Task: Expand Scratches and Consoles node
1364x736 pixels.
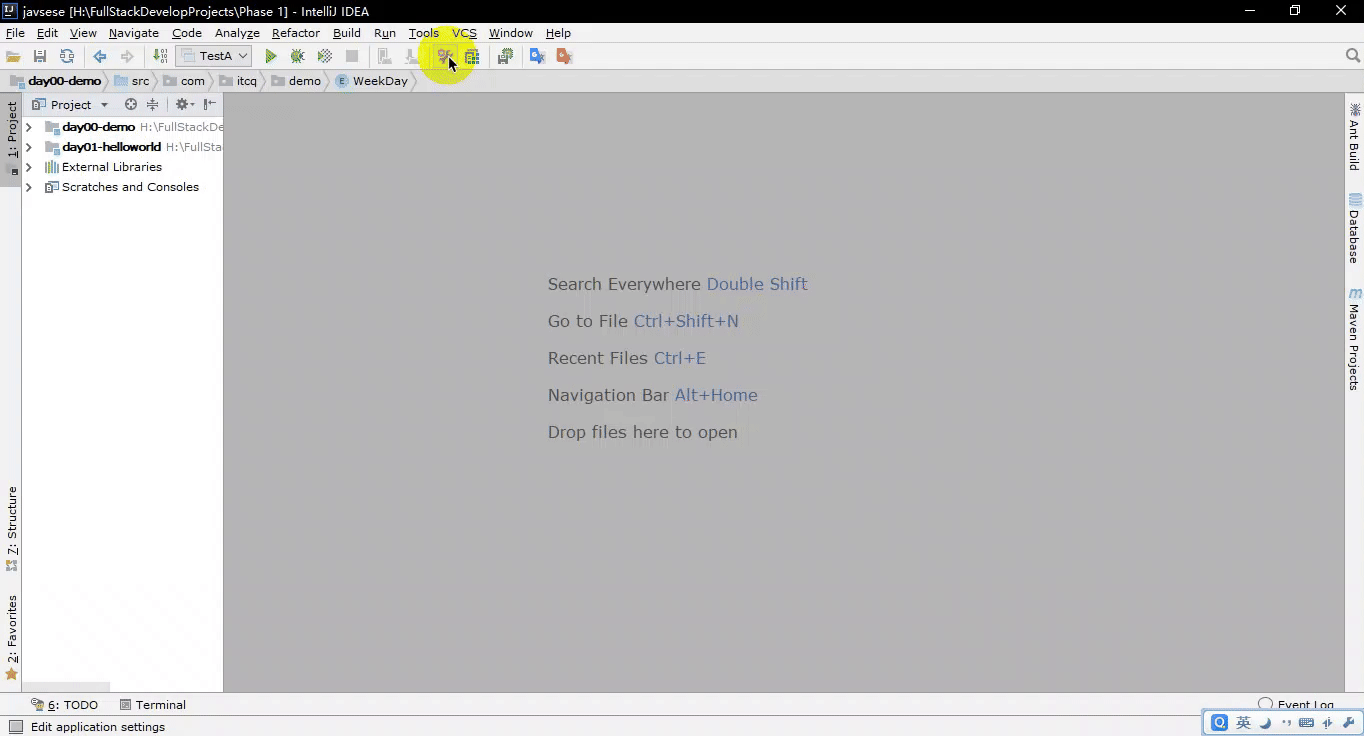Action: coord(29,187)
